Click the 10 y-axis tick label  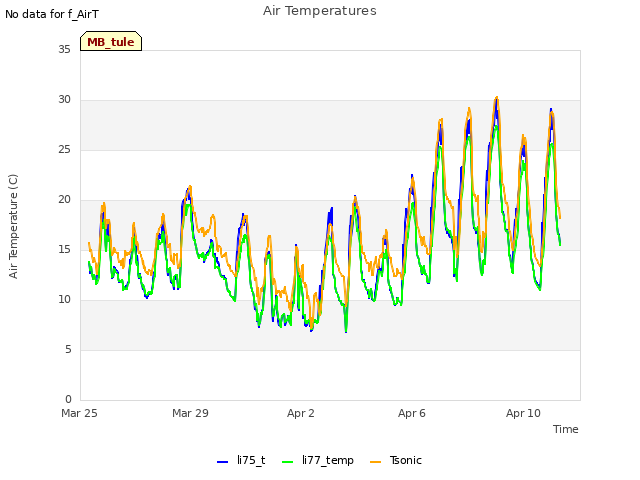pos(64,300)
